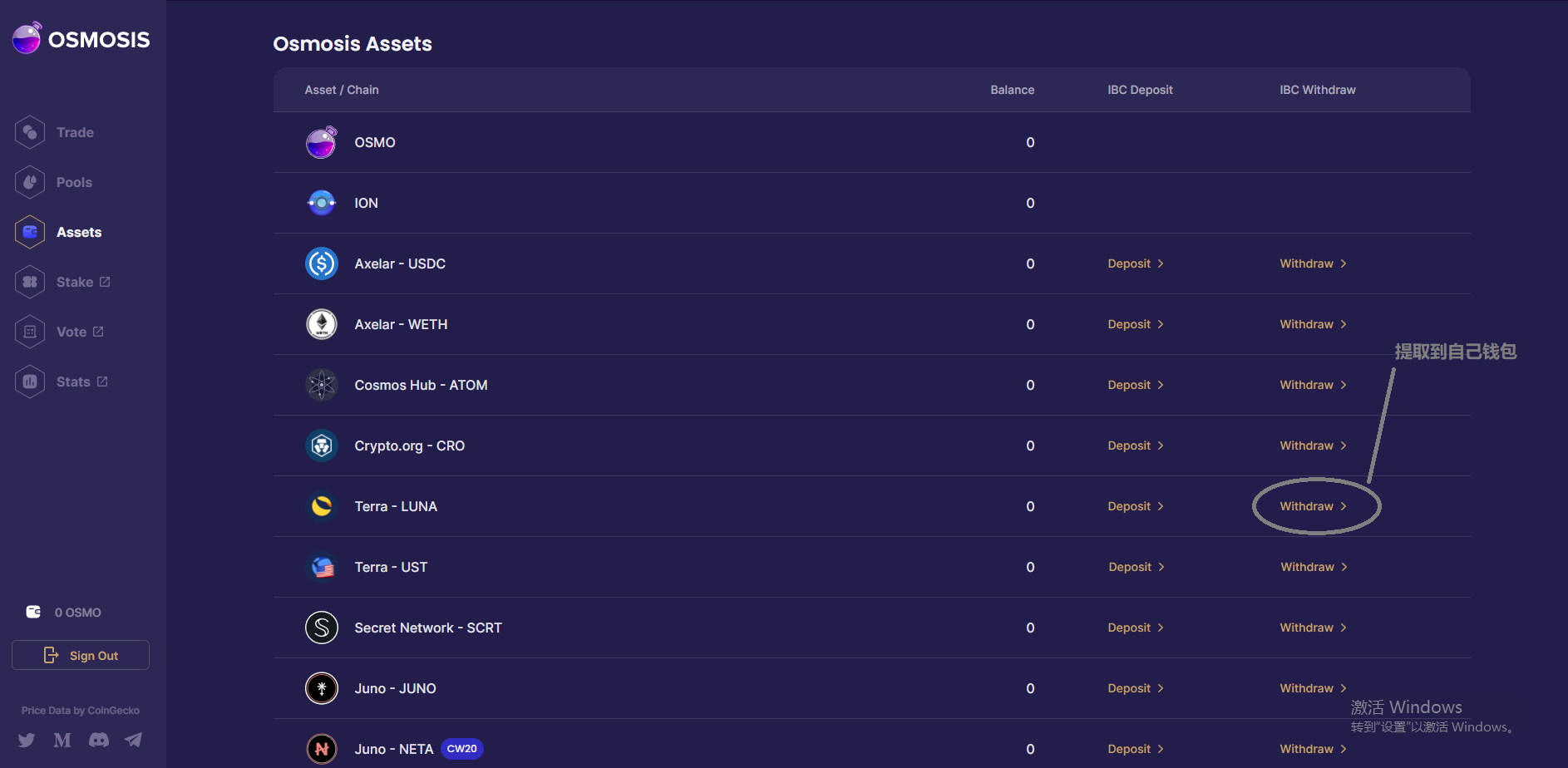The height and width of the screenshot is (768, 1568).
Task: Click the Asset / Chain column header
Action: pyautogui.click(x=342, y=90)
